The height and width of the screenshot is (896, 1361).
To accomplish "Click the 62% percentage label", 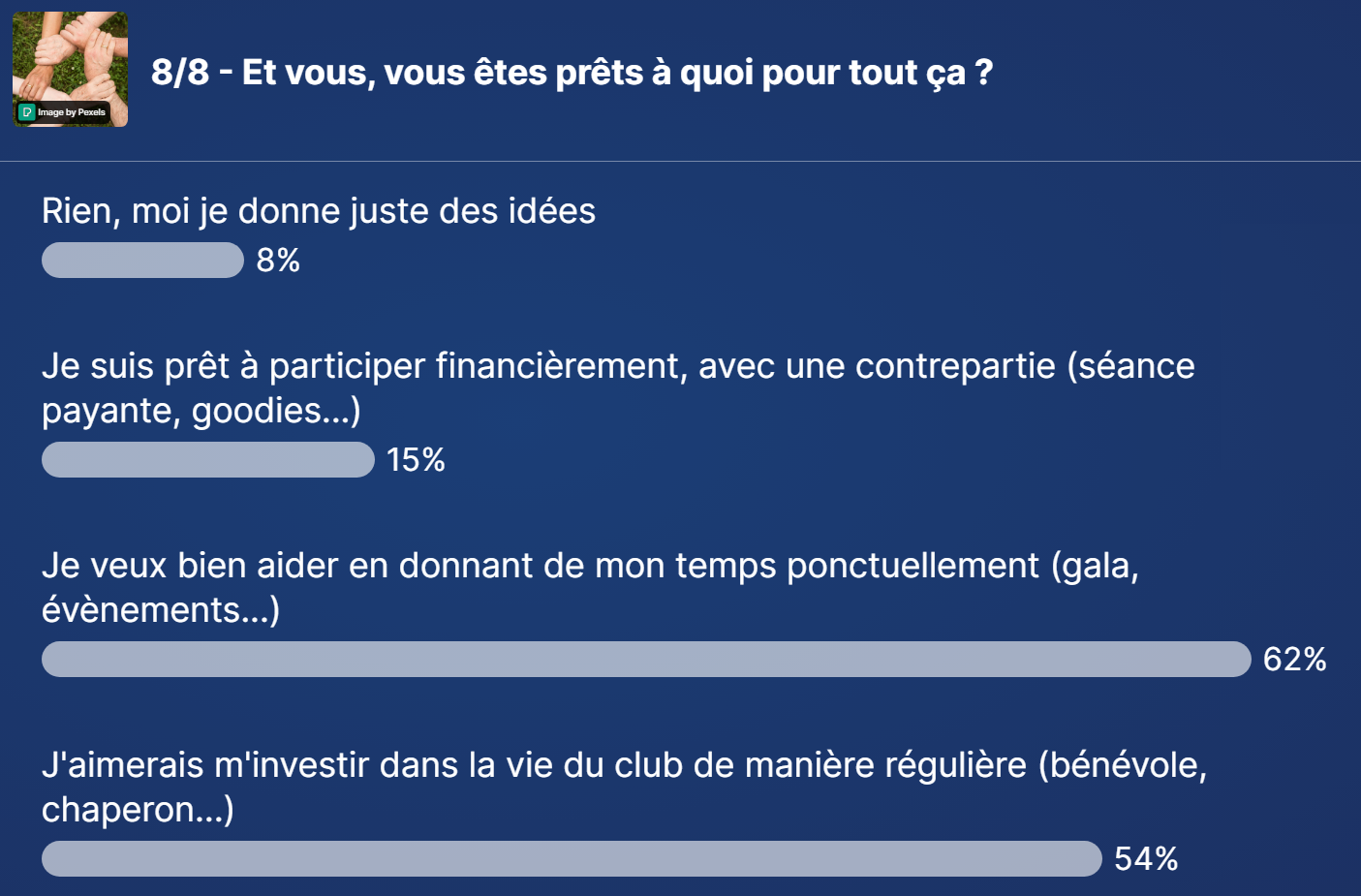I will point(1295,659).
